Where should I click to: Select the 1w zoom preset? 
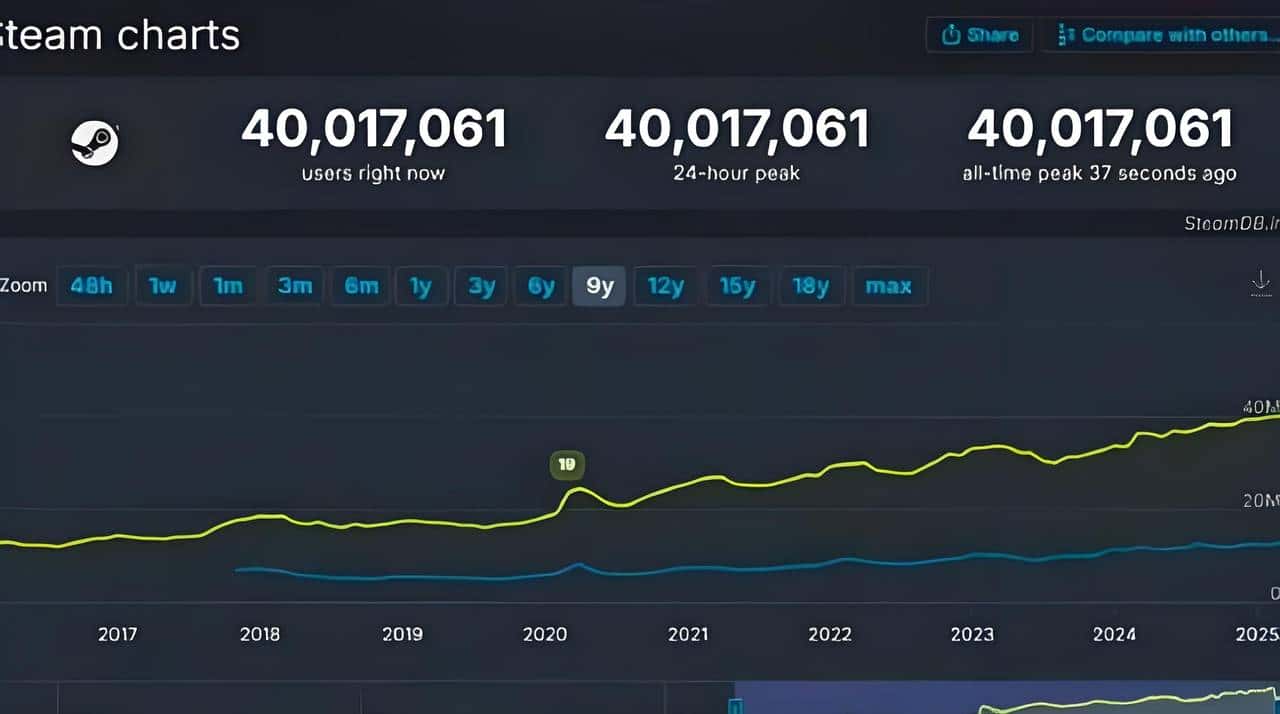[x=163, y=285]
